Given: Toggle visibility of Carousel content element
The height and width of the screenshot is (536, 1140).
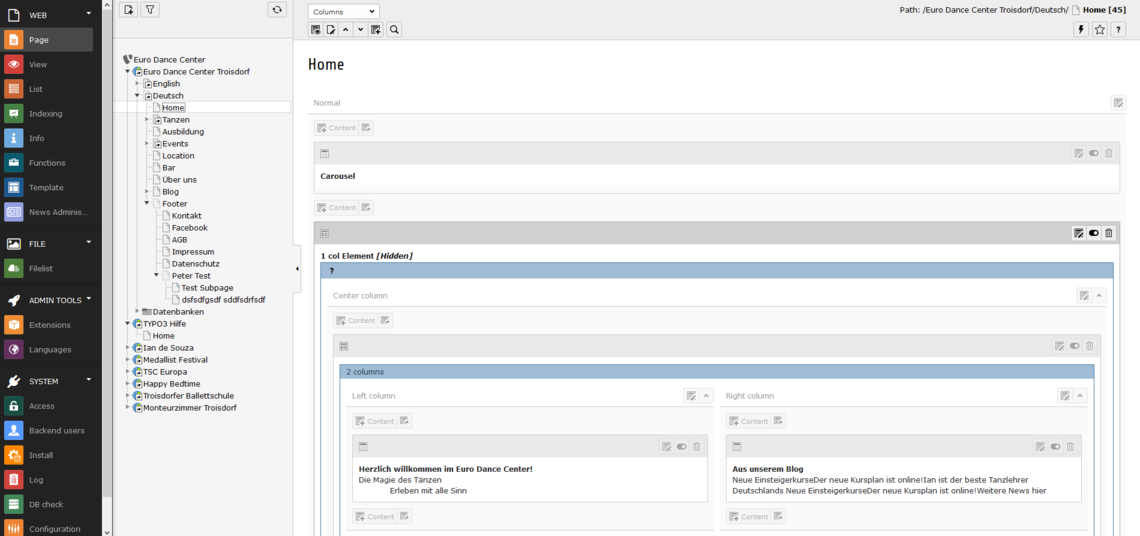Looking at the screenshot, I should coord(1094,153).
